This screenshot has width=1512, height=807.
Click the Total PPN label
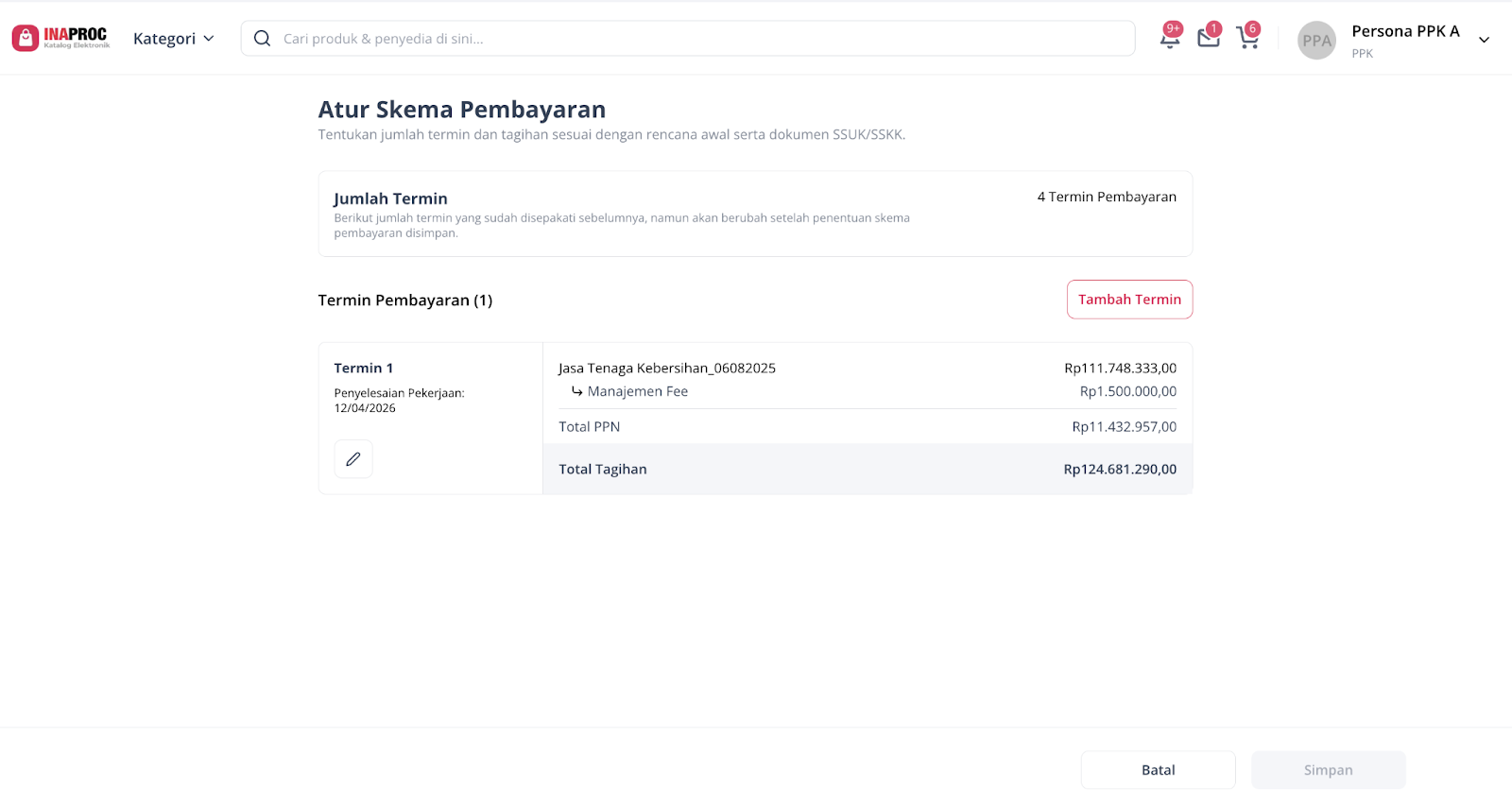point(590,427)
